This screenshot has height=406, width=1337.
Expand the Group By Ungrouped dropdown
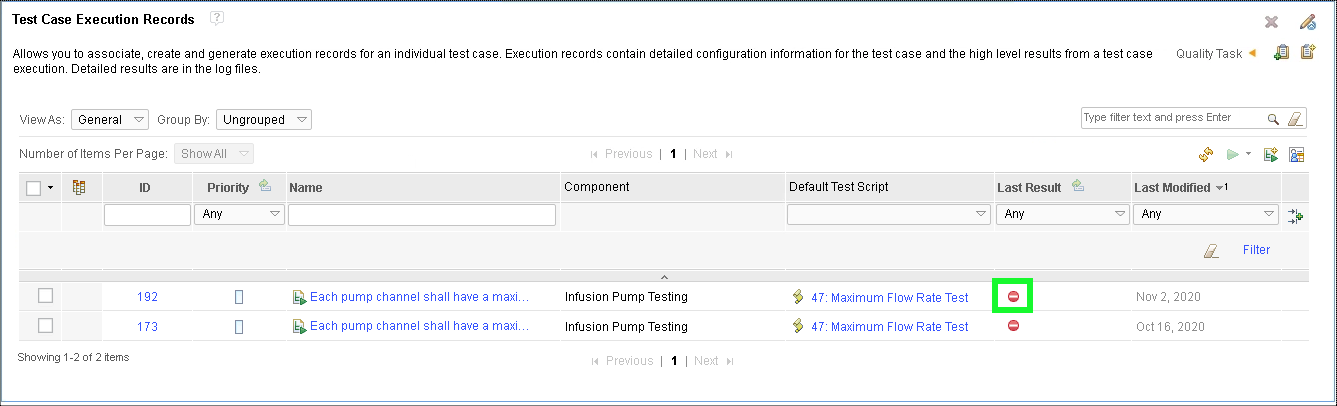(263, 120)
